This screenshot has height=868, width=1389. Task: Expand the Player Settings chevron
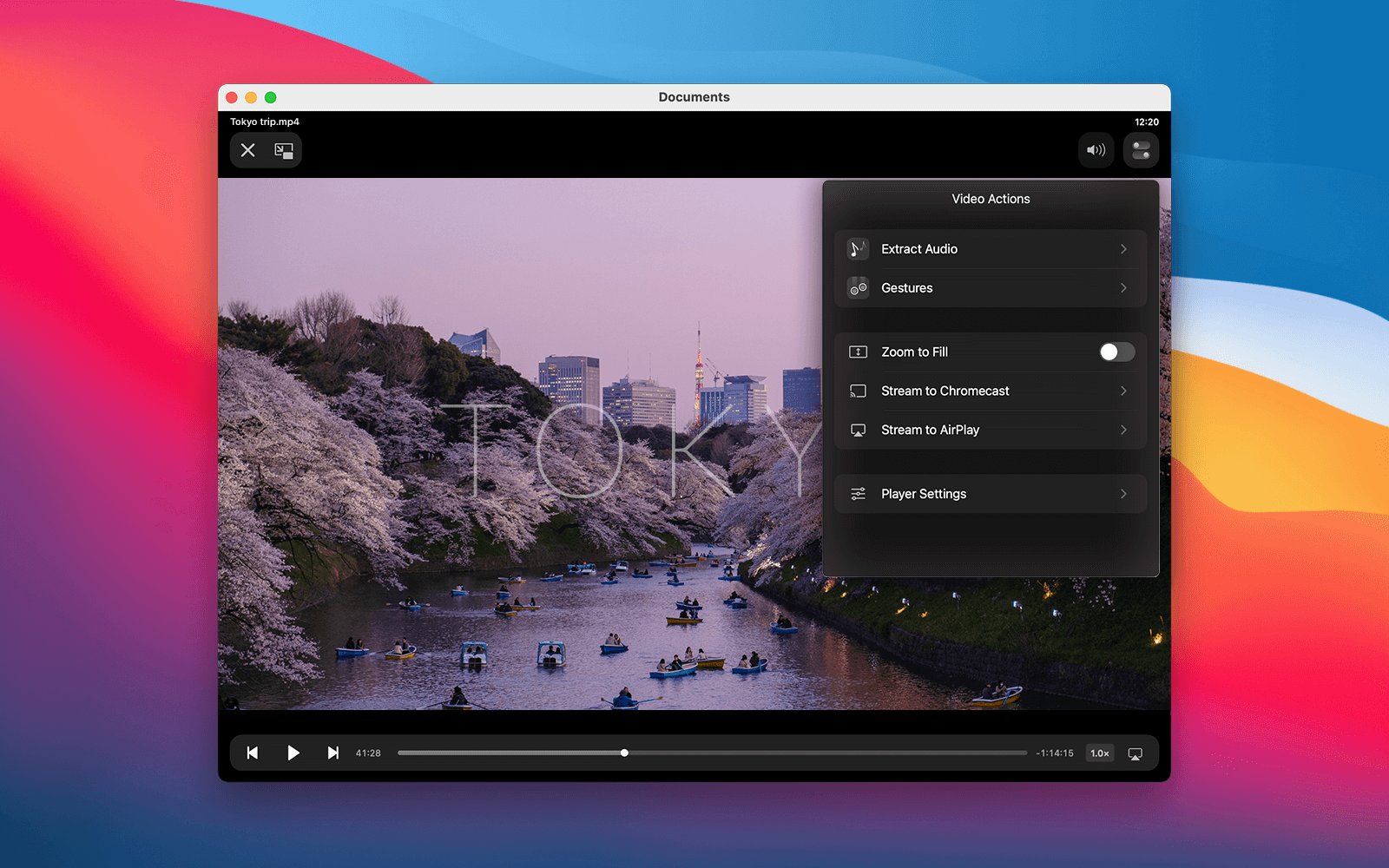click(x=1123, y=494)
